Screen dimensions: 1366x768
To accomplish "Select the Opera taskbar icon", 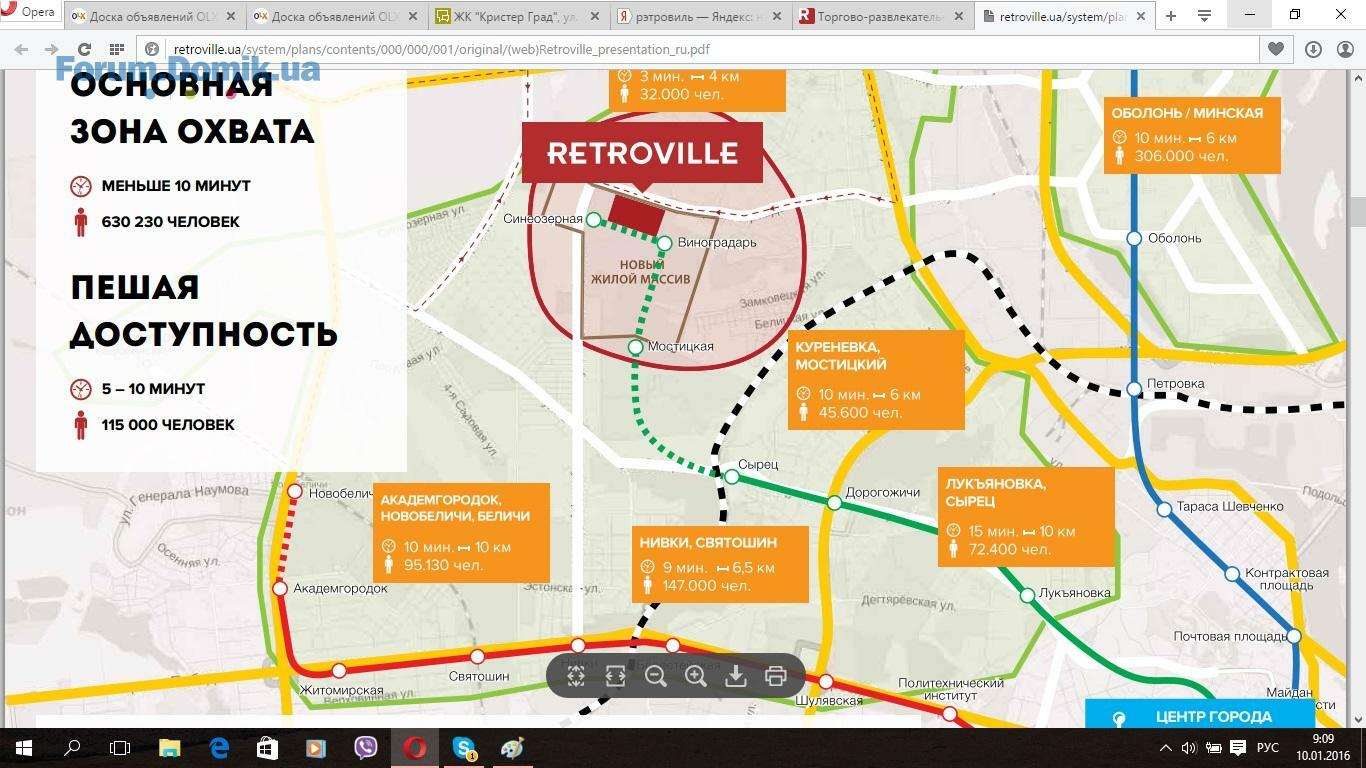I will (x=414, y=748).
